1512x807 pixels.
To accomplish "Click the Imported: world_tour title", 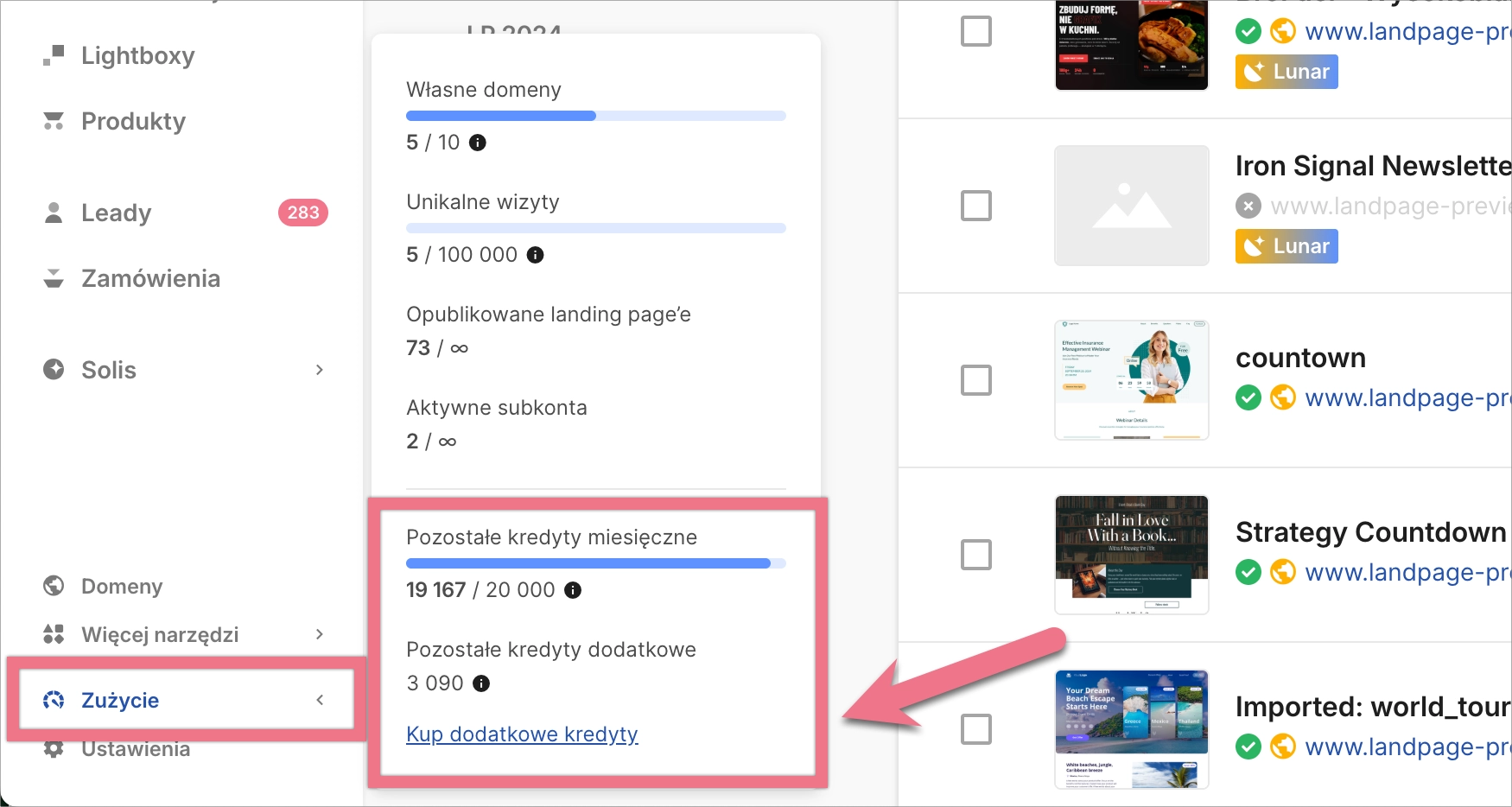I will click(1374, 707).
